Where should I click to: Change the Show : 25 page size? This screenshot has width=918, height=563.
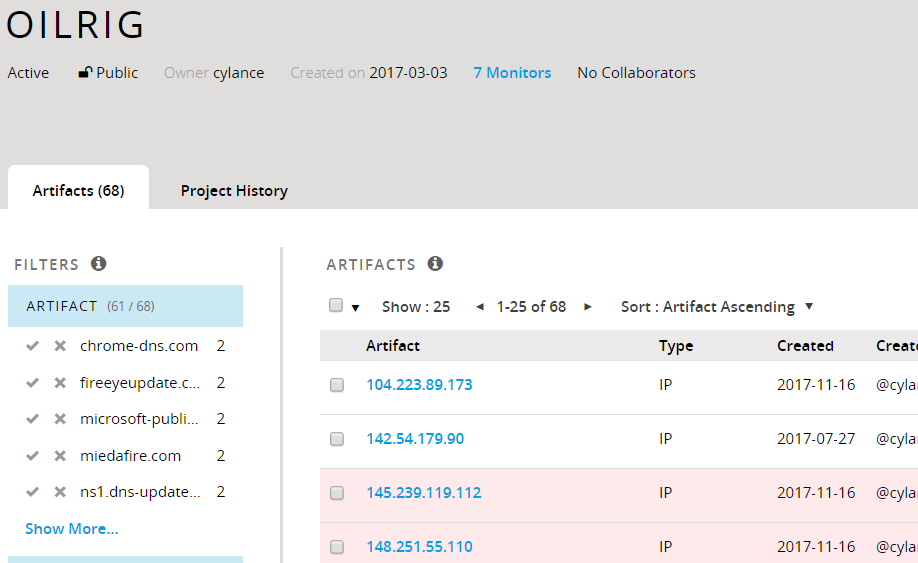[415, 307]
